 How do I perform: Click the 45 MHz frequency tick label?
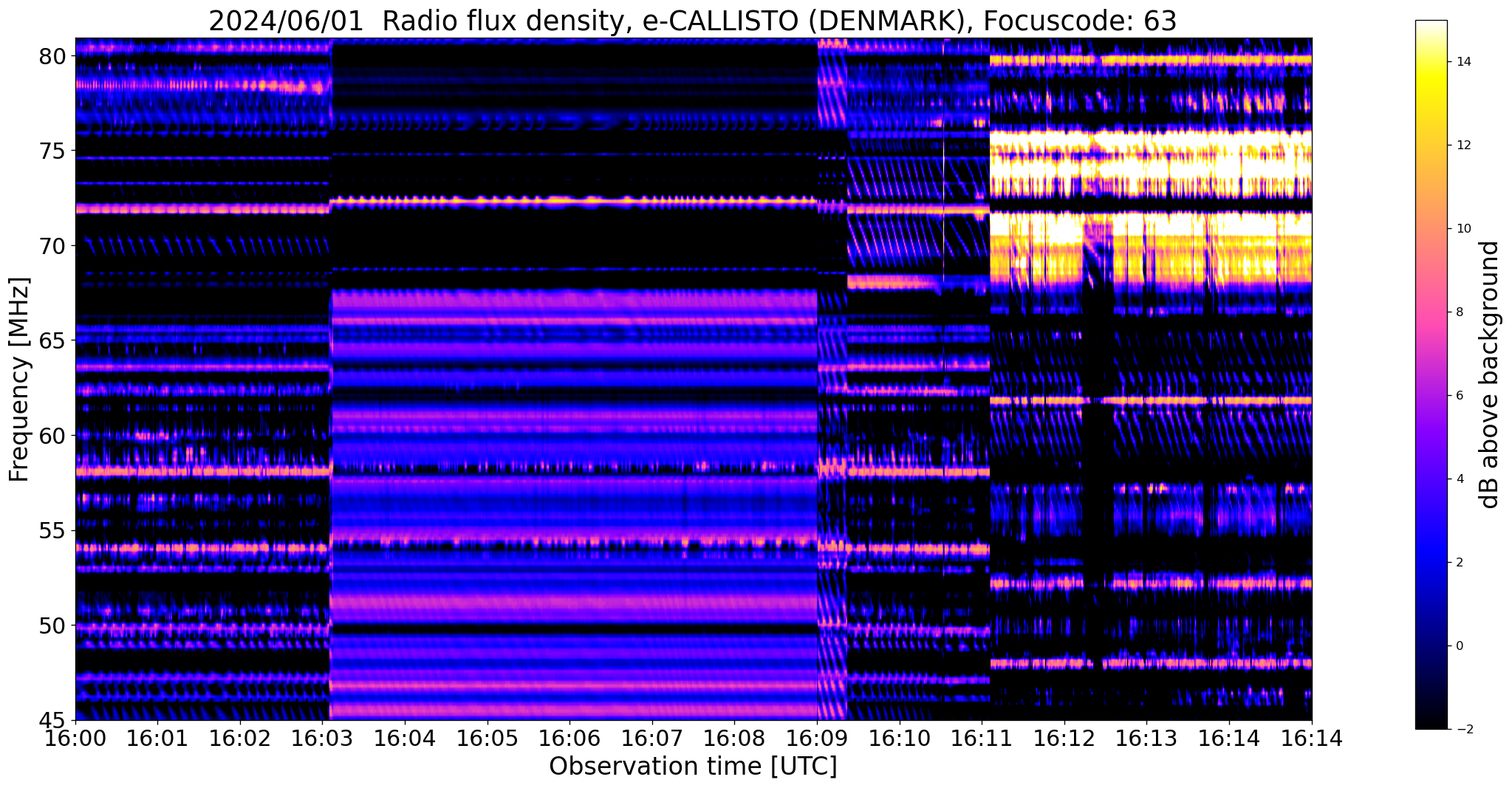tap(52, 721)
